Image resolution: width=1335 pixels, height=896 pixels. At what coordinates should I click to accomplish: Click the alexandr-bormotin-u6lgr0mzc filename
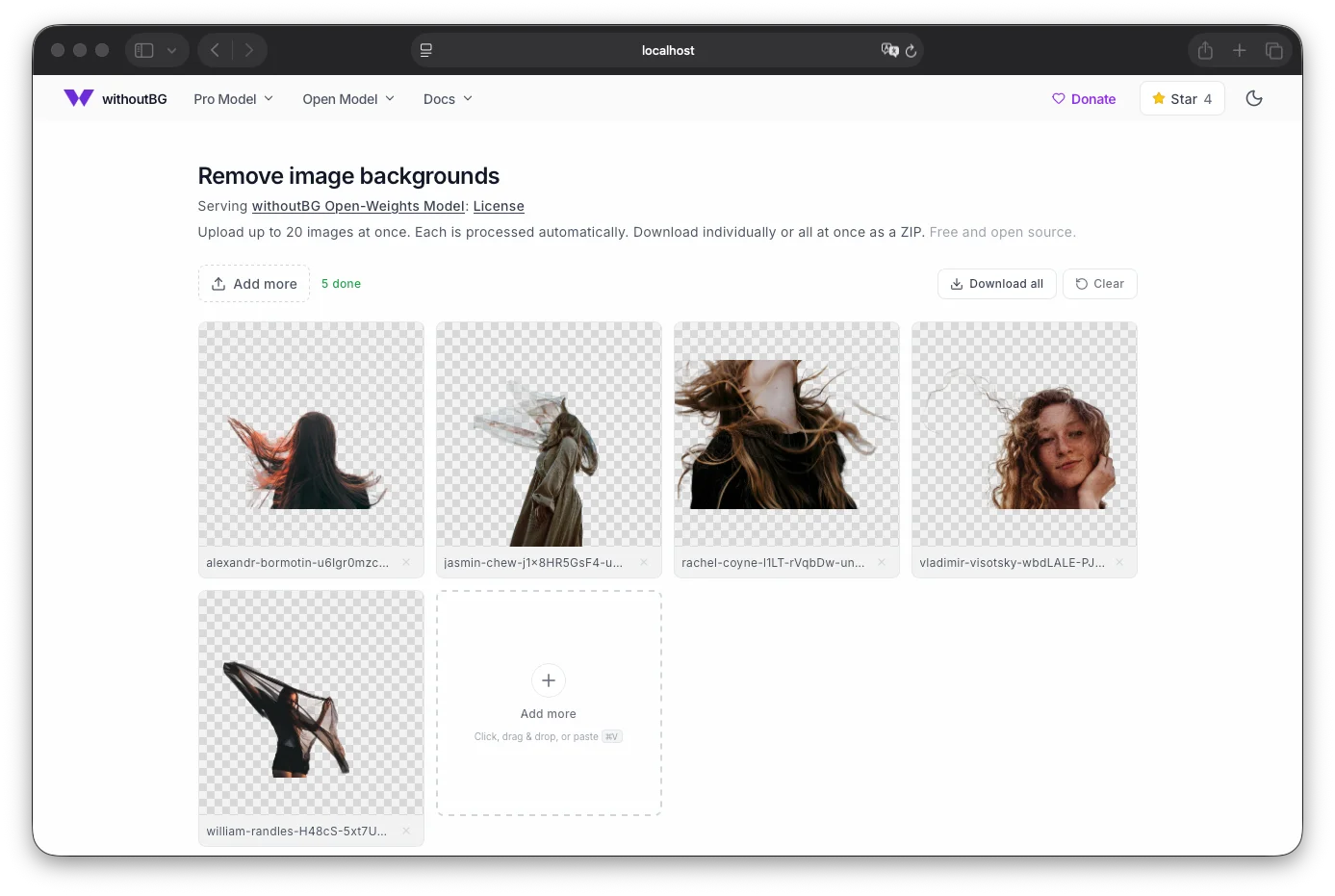(297, 563)
